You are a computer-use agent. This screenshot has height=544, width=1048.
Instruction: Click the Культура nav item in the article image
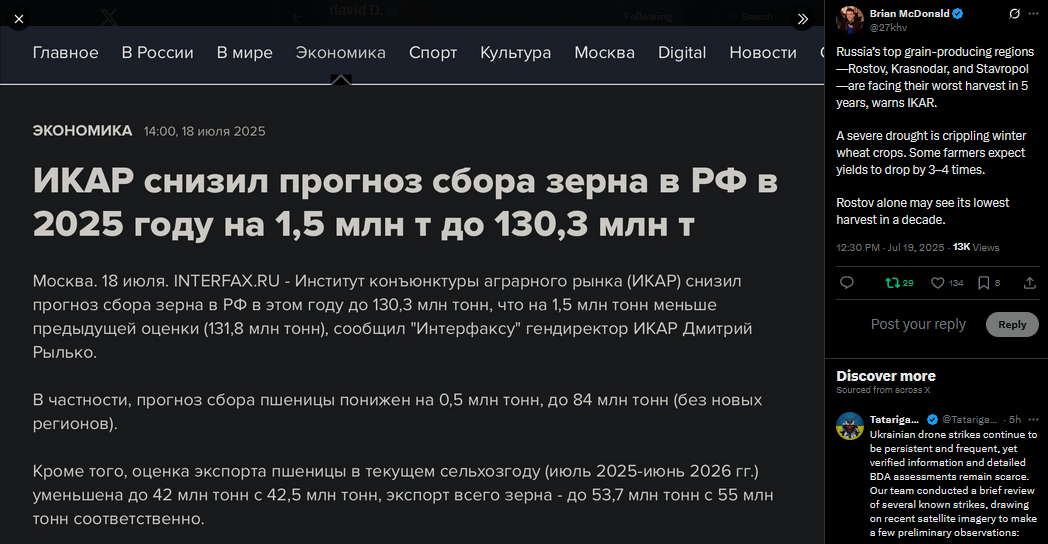coord(516,53)
